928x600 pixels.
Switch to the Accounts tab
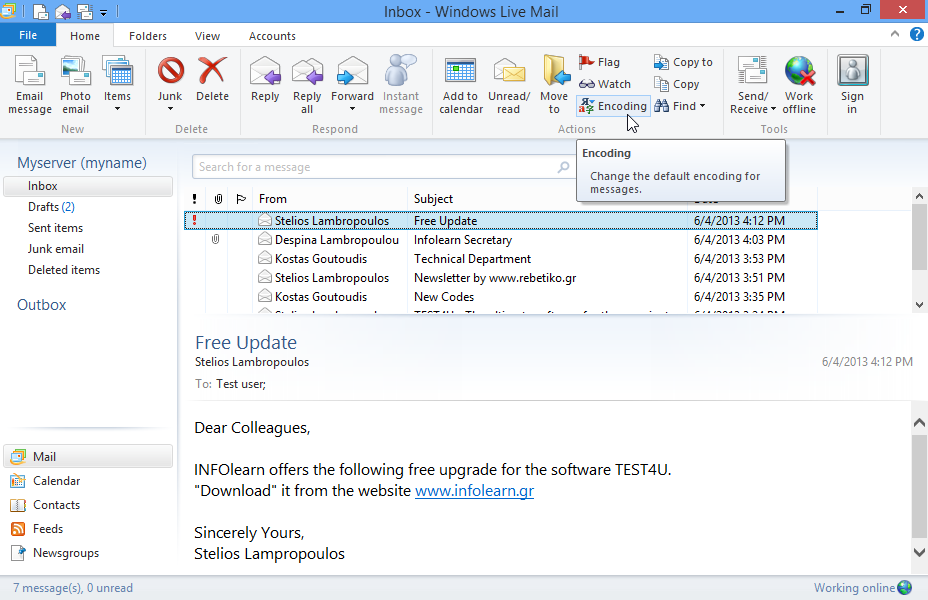pos(272,36)
